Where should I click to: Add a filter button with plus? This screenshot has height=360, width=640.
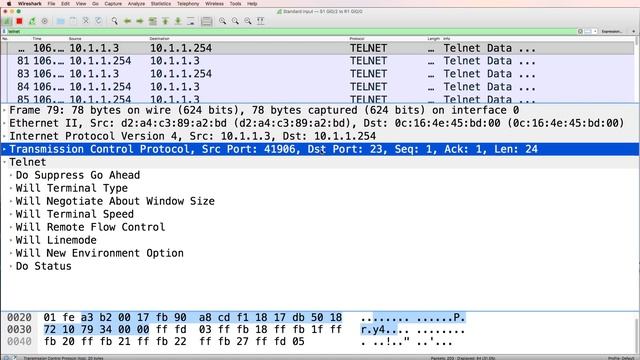[633, 31]
